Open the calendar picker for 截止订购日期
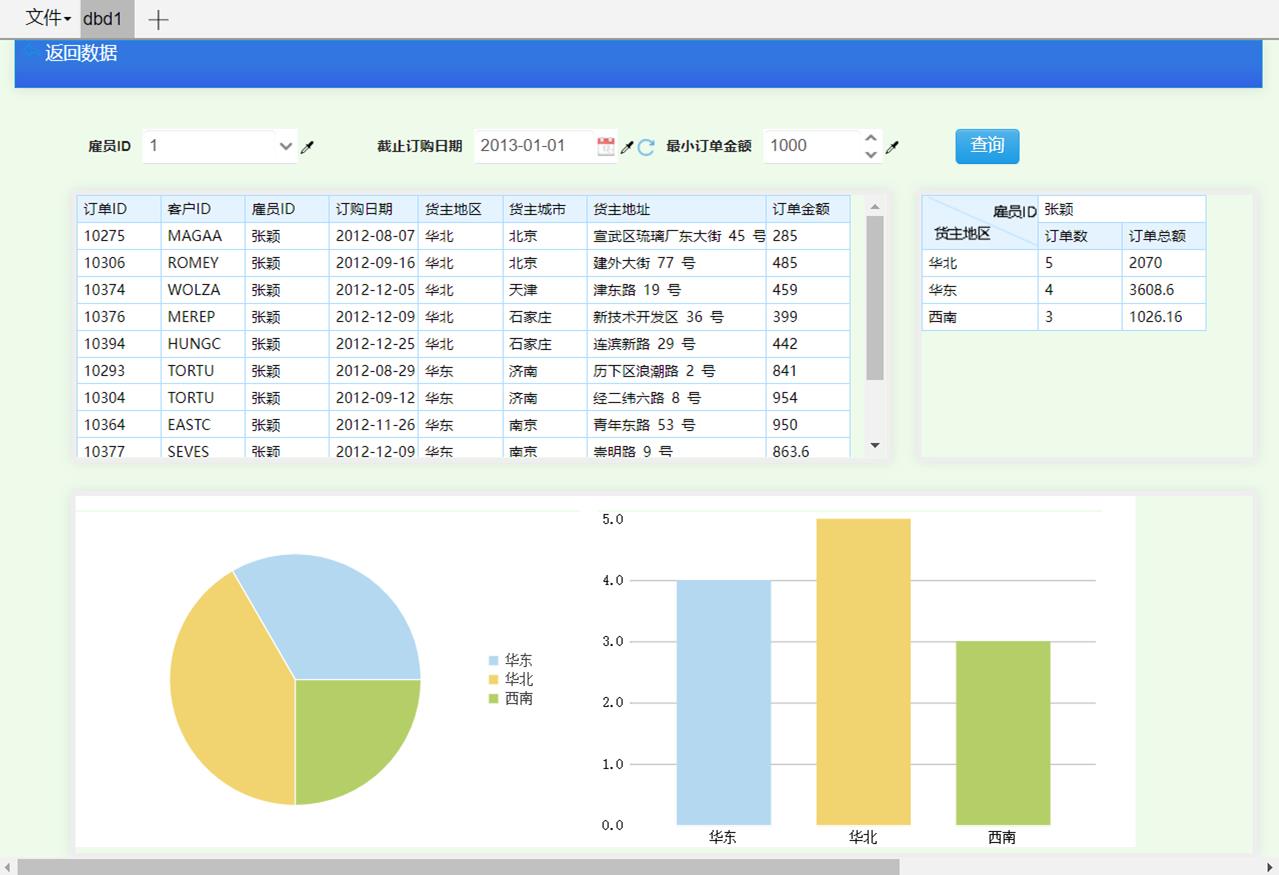The height and width of the screenshot is (875, 1279). (x=606, y=146)
